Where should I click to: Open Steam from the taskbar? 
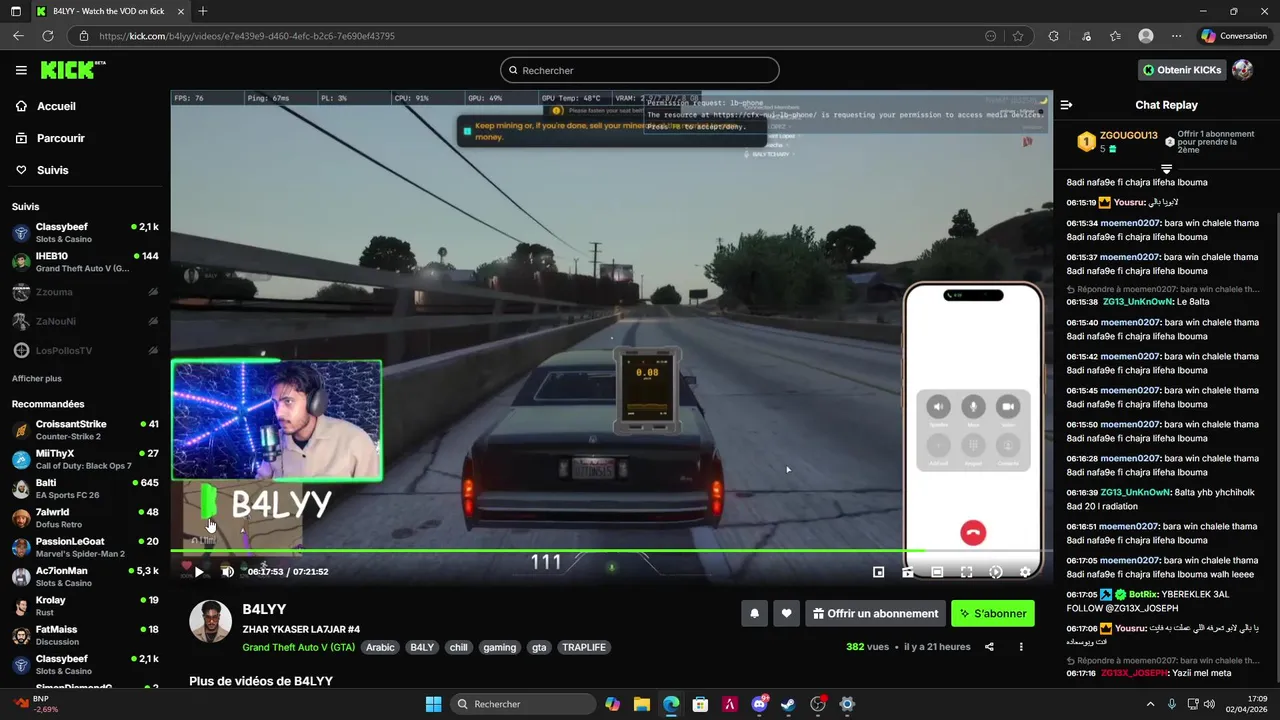788,704
